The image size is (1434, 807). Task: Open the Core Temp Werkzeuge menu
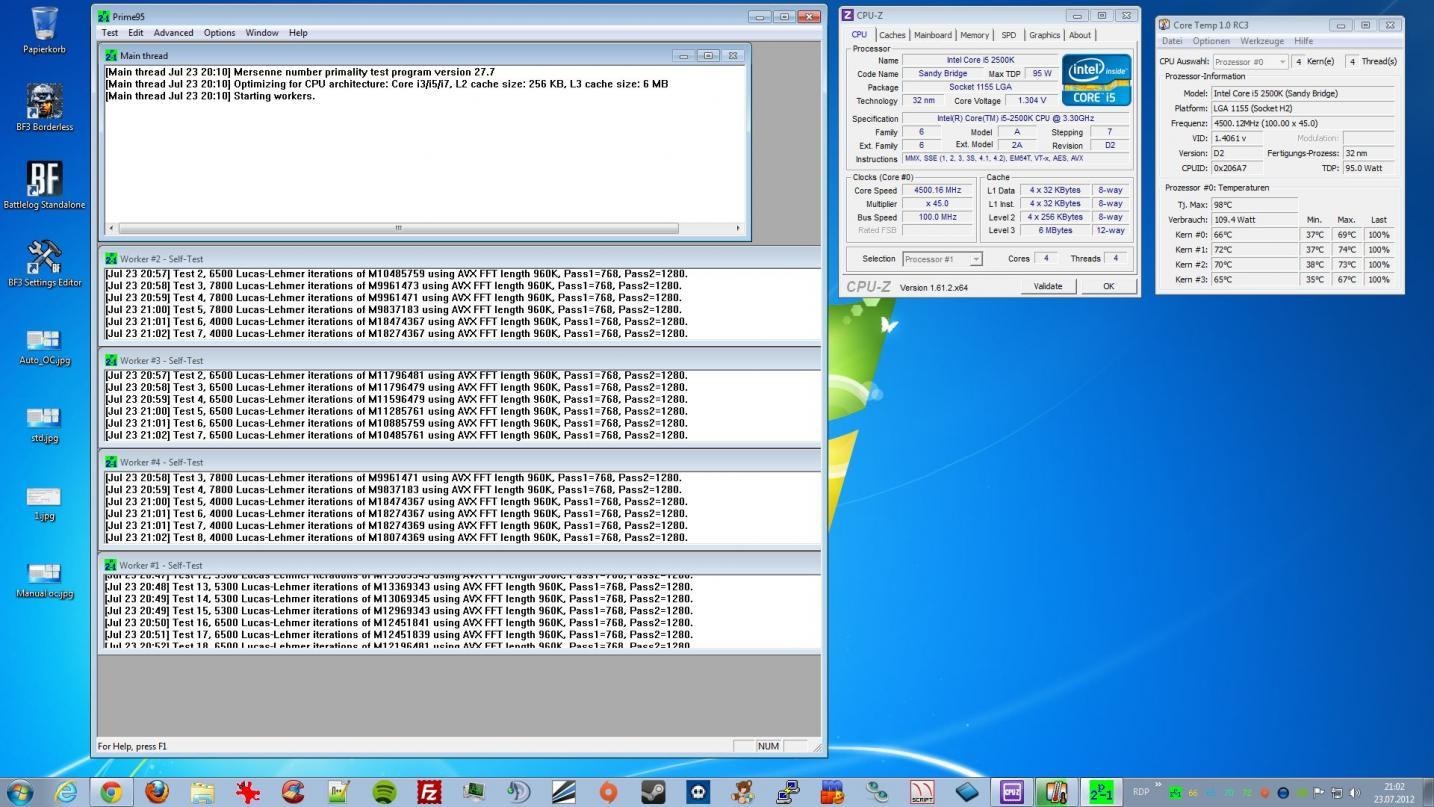[x=1262, y=41]
